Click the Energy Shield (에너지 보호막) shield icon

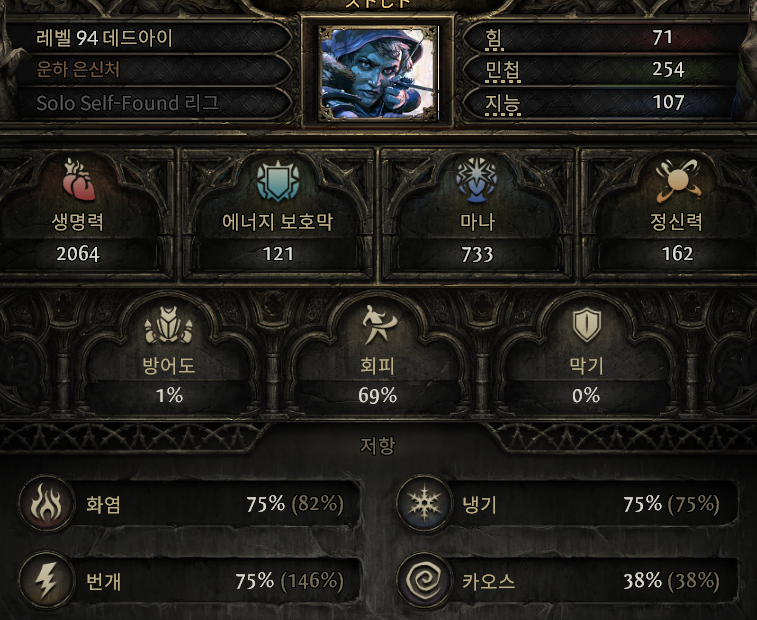point(278,180)
